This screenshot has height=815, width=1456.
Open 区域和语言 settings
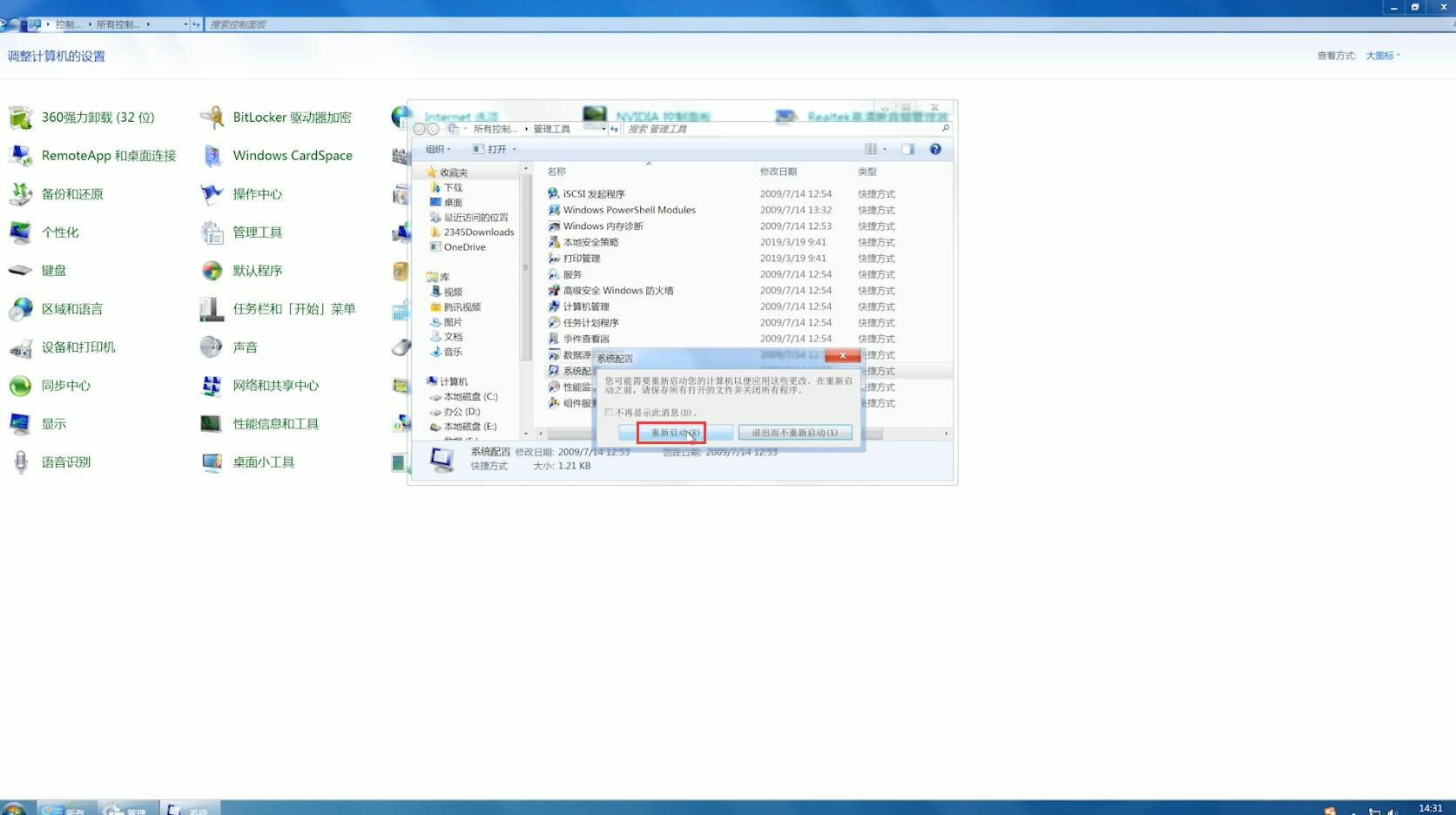pos(56,308)
